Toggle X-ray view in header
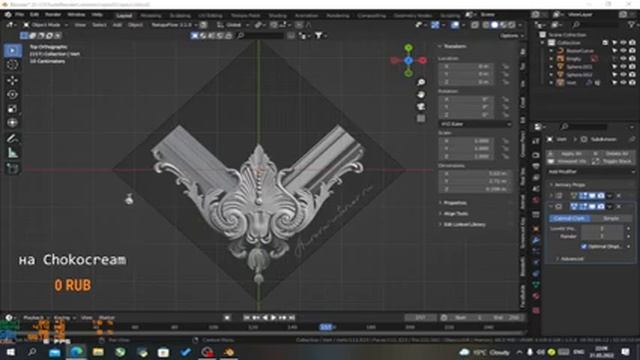640x360 pixels. pos(475,25)
